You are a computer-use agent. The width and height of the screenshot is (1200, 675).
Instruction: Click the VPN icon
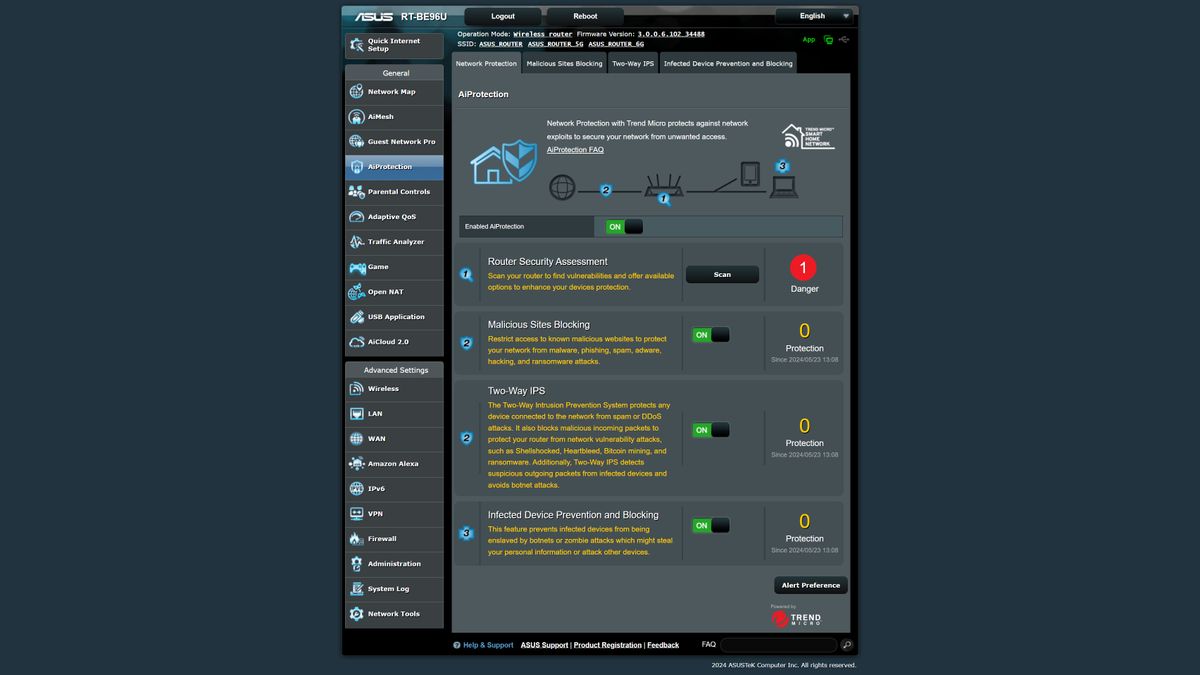pos(357,514)
